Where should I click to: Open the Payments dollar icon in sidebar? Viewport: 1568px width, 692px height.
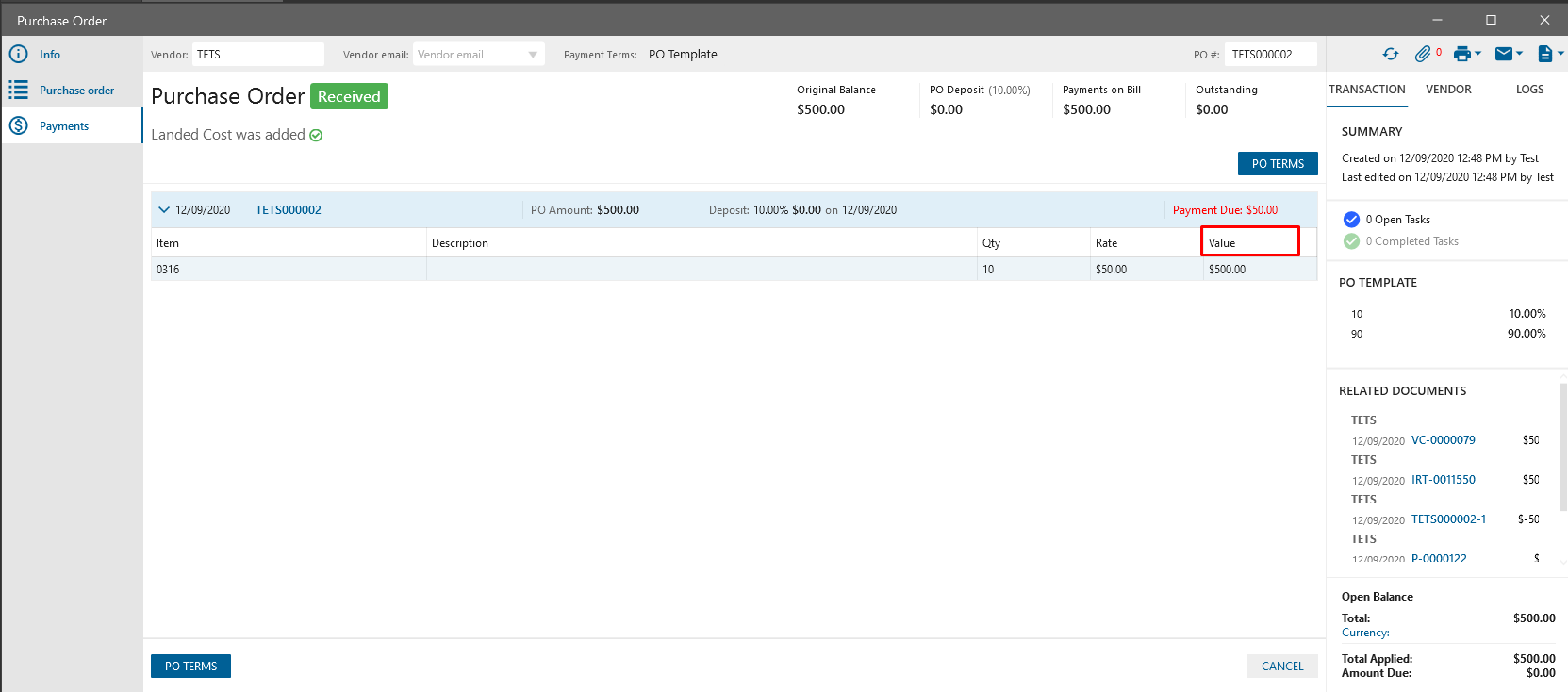[18, 125]
